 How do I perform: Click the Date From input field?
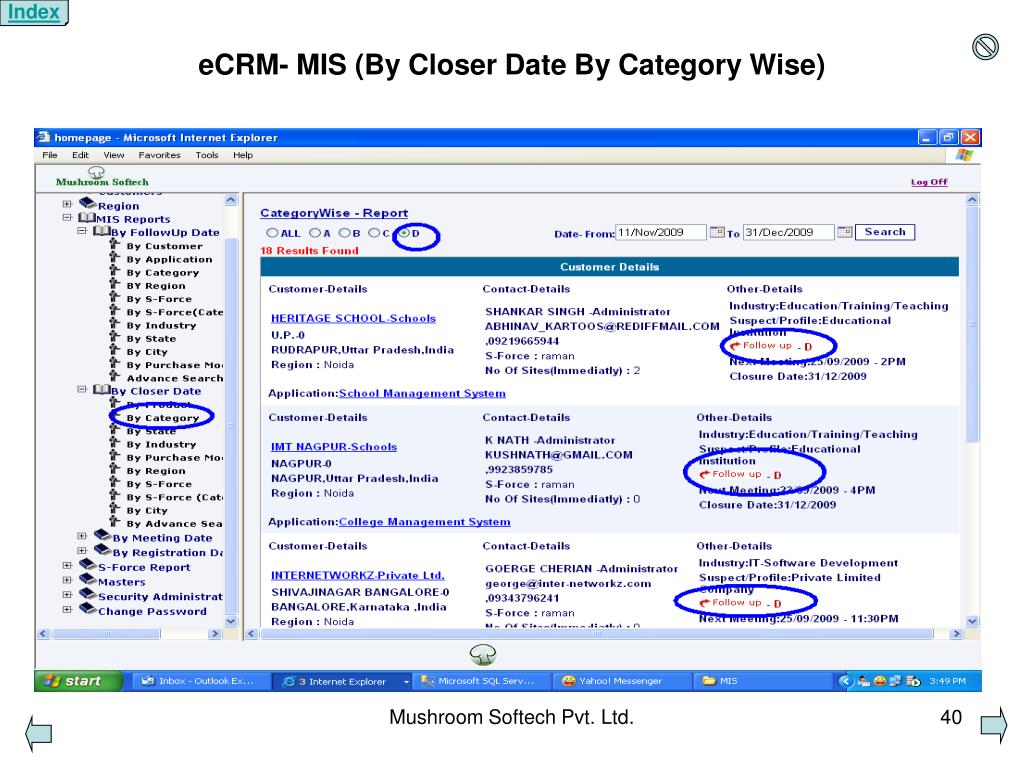pyautogui.click(x=661, y=232)
